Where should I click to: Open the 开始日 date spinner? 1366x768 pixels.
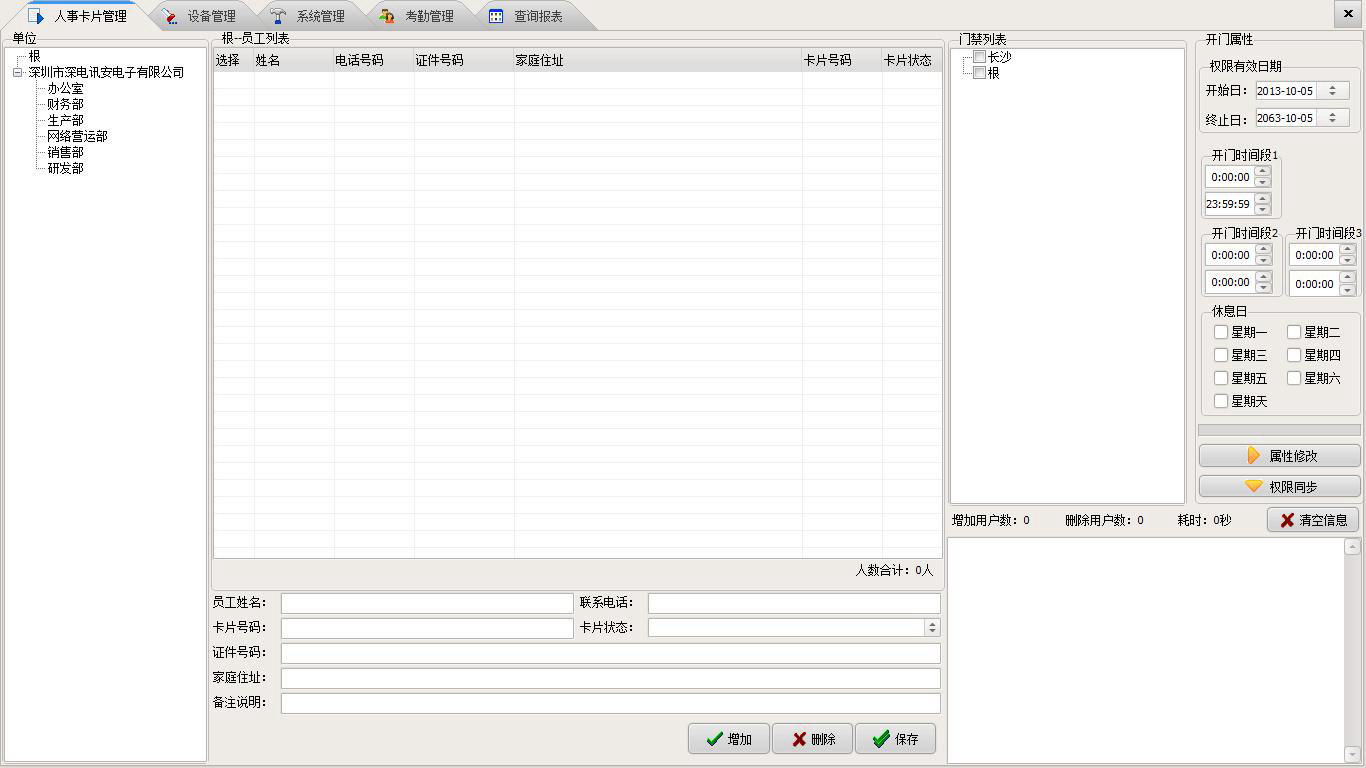point(1332,90)
